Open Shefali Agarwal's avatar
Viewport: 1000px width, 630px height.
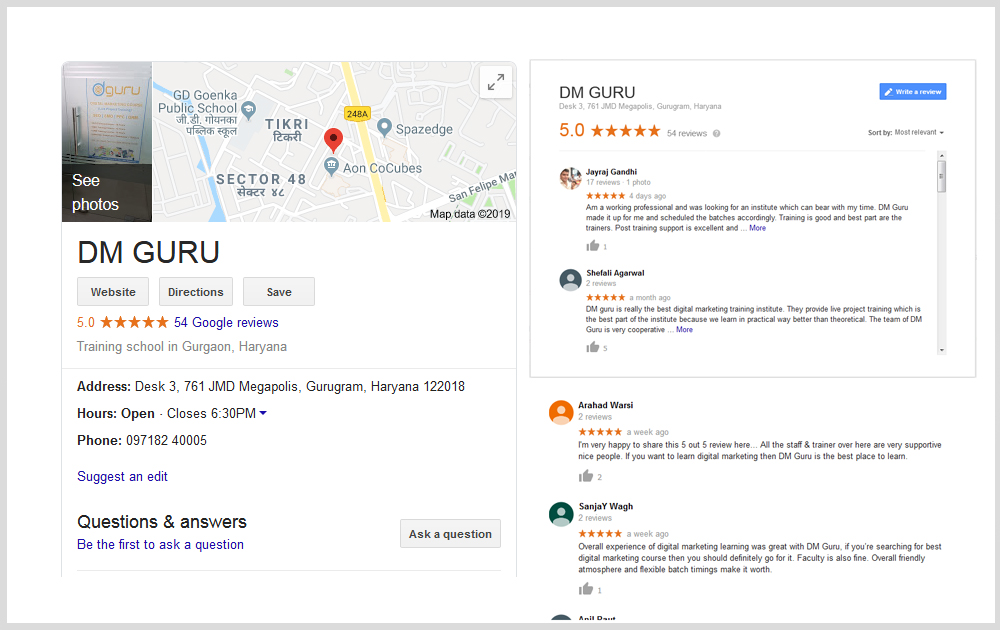(570, 279)
